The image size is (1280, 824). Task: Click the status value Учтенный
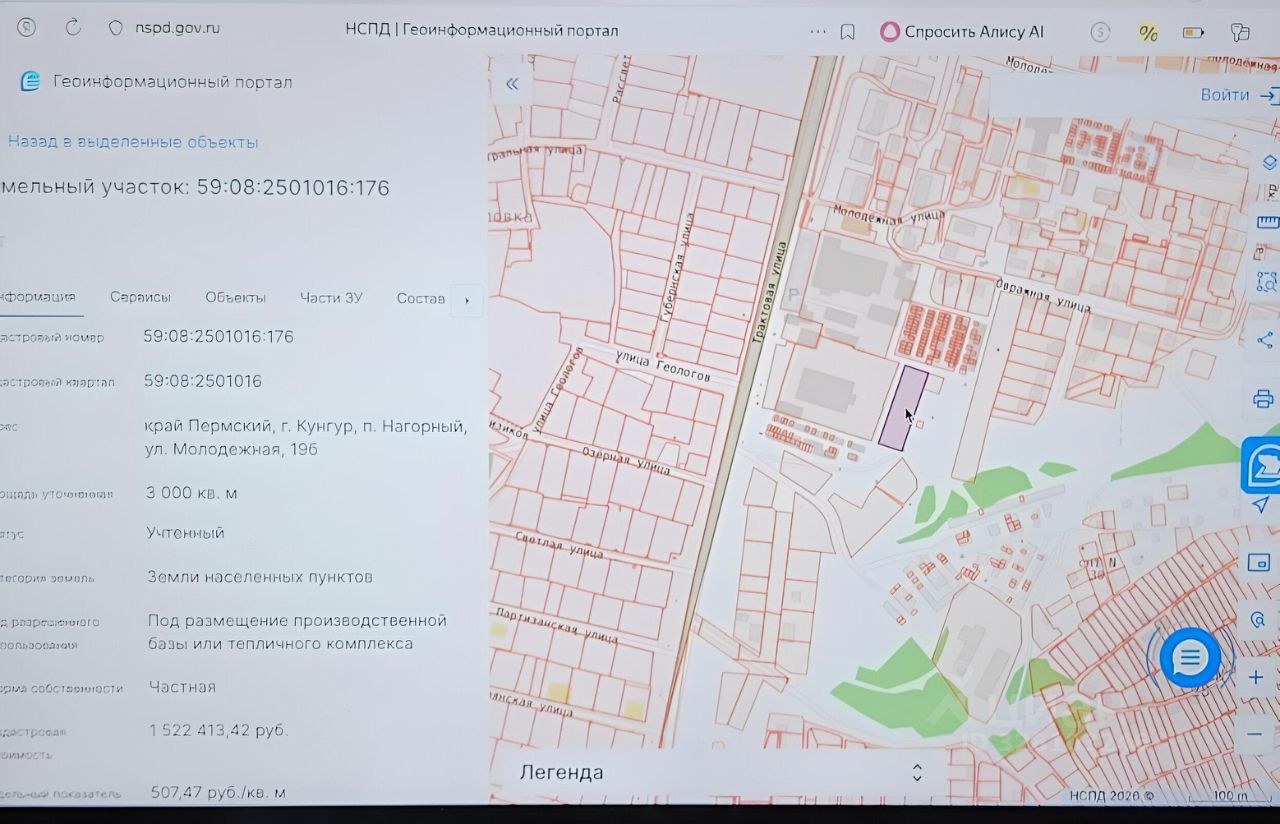(185, 533)
